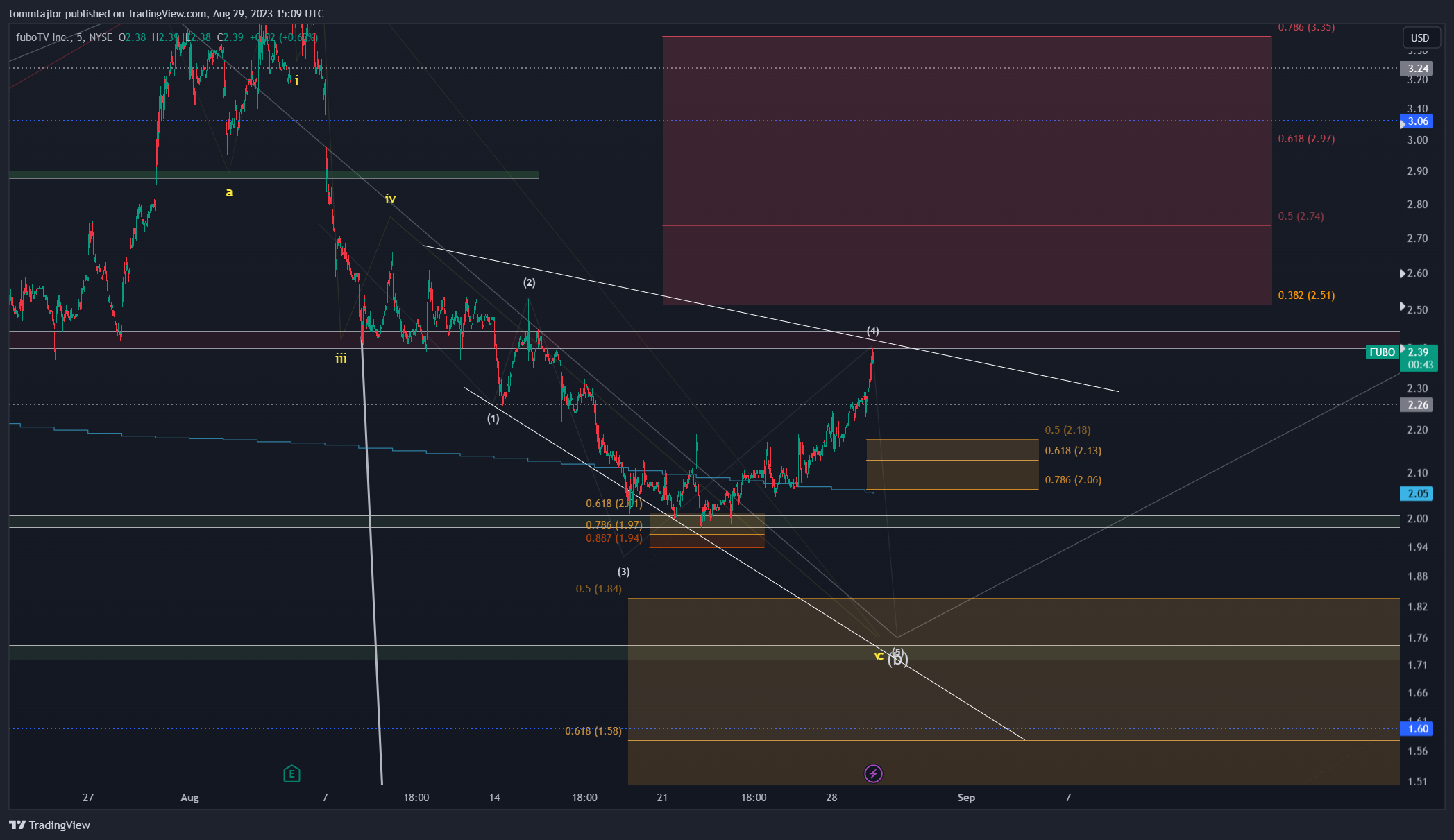Click the 27 date on time axis
The image size is (1454, 840).
[x=88, y=798]
